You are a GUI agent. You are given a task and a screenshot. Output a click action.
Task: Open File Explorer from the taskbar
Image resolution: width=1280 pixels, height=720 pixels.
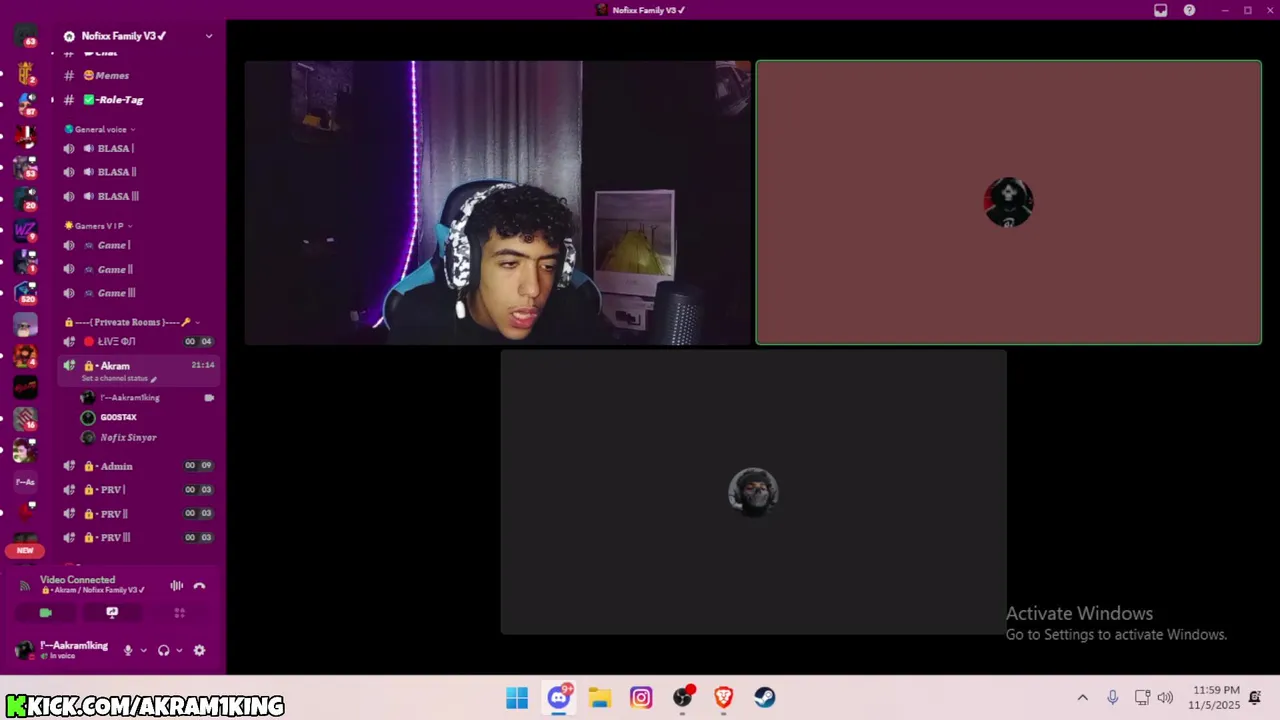point(600,698)
